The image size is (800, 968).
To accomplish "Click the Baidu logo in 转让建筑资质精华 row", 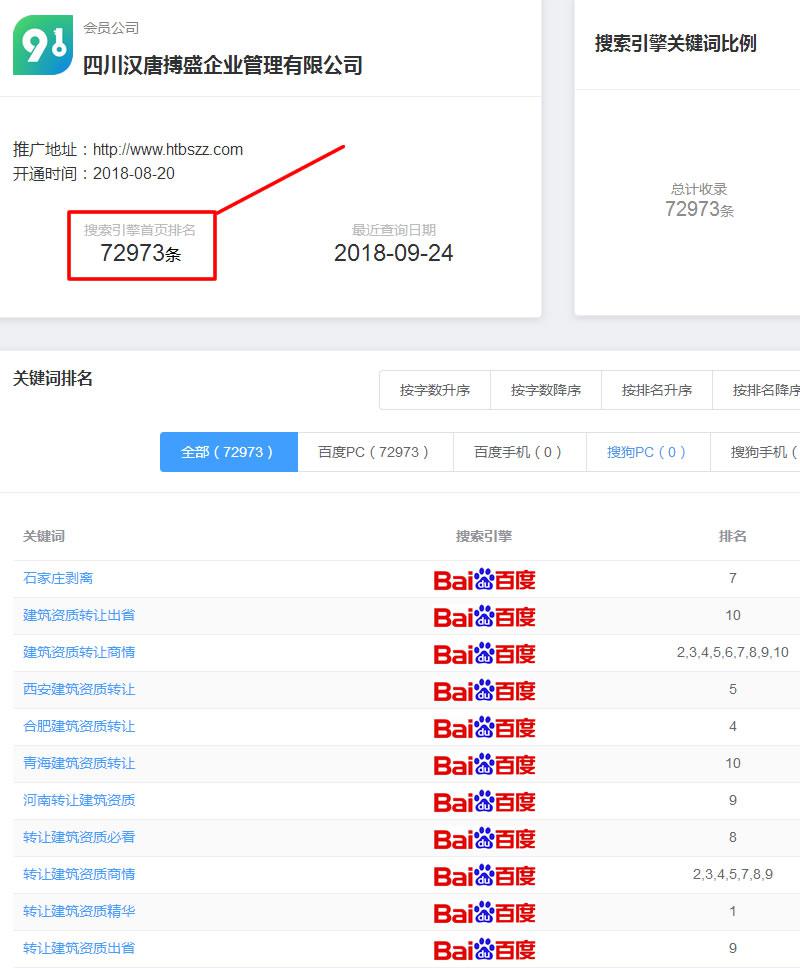I will coord(485,913).
